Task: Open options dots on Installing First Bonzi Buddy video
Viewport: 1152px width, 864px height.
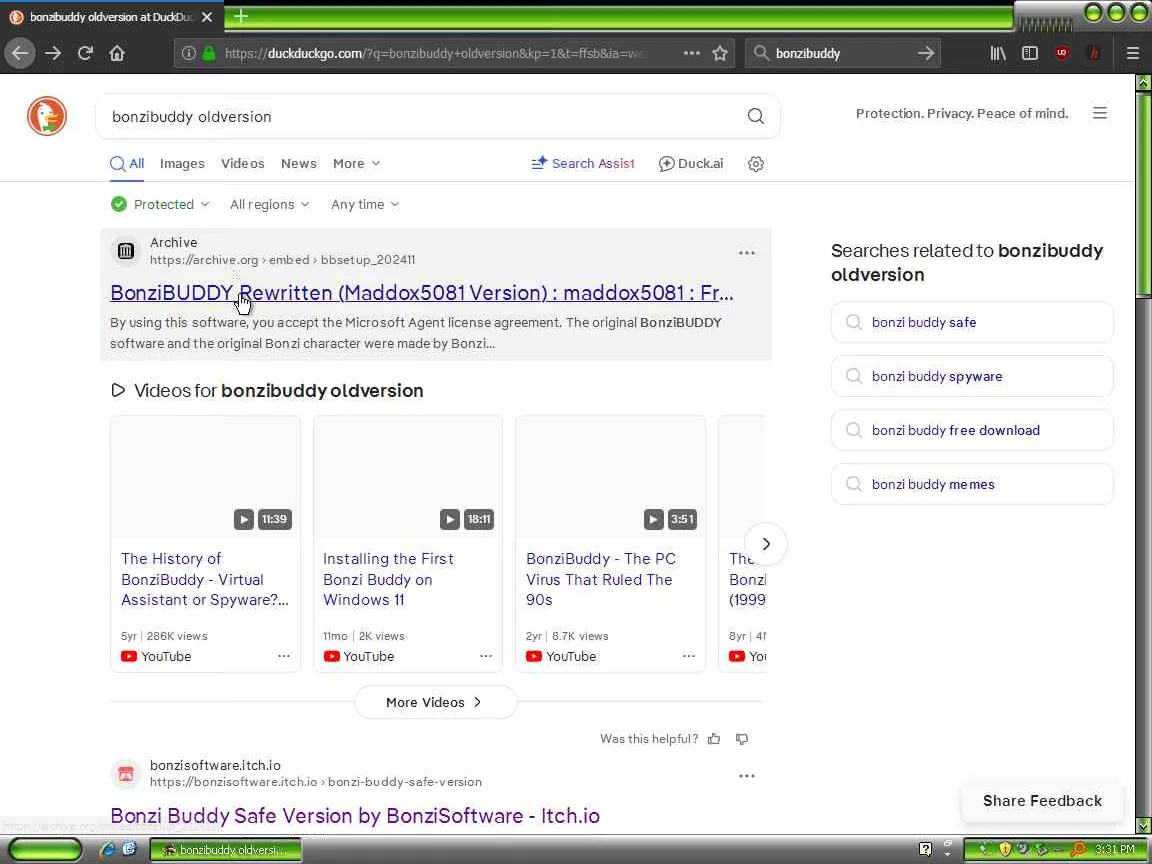Action: point(486,655)
